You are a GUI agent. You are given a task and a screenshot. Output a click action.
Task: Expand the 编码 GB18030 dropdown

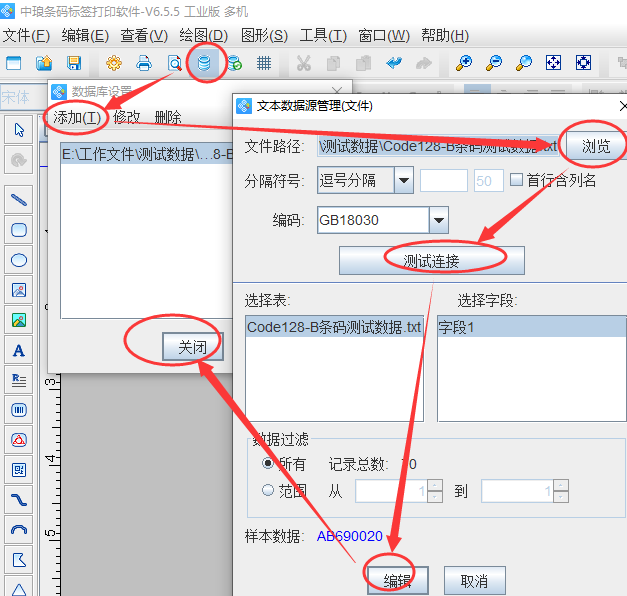click(438, 220)
